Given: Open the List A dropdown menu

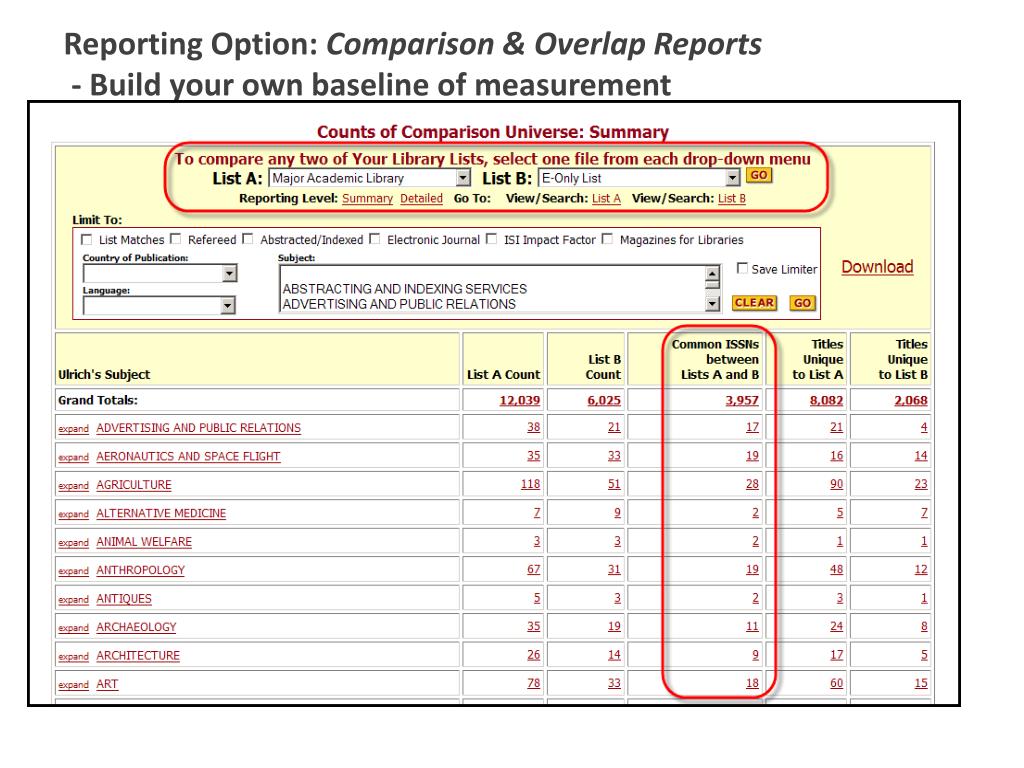Looking at the screenshot, I should [463, 178].
